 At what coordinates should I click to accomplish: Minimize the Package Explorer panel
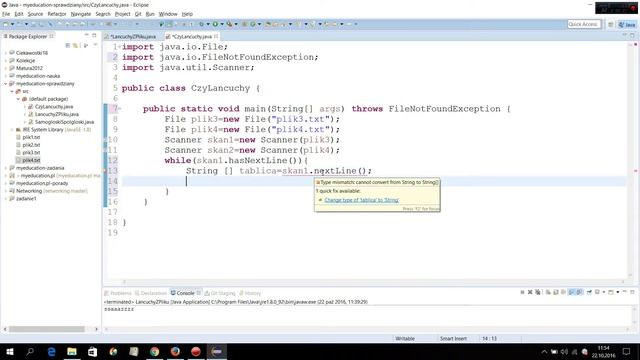(87, 36)
